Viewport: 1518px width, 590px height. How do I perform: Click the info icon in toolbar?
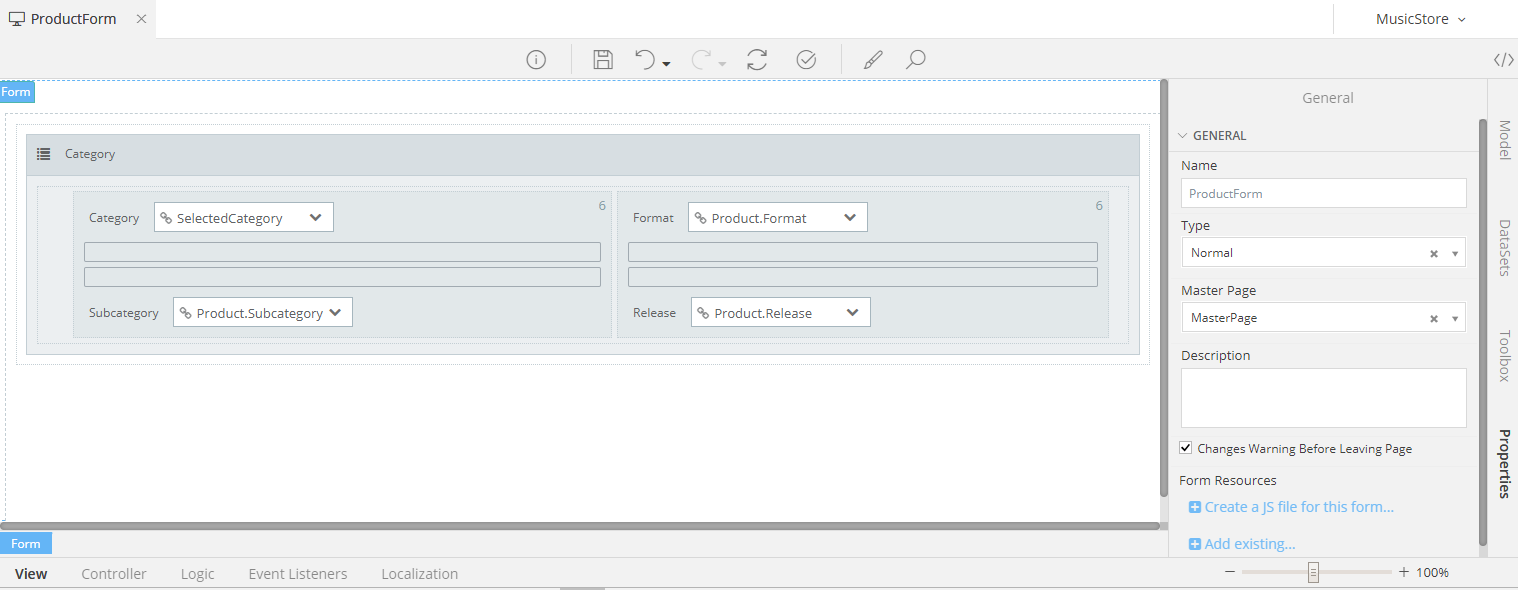tap(536, 60)
